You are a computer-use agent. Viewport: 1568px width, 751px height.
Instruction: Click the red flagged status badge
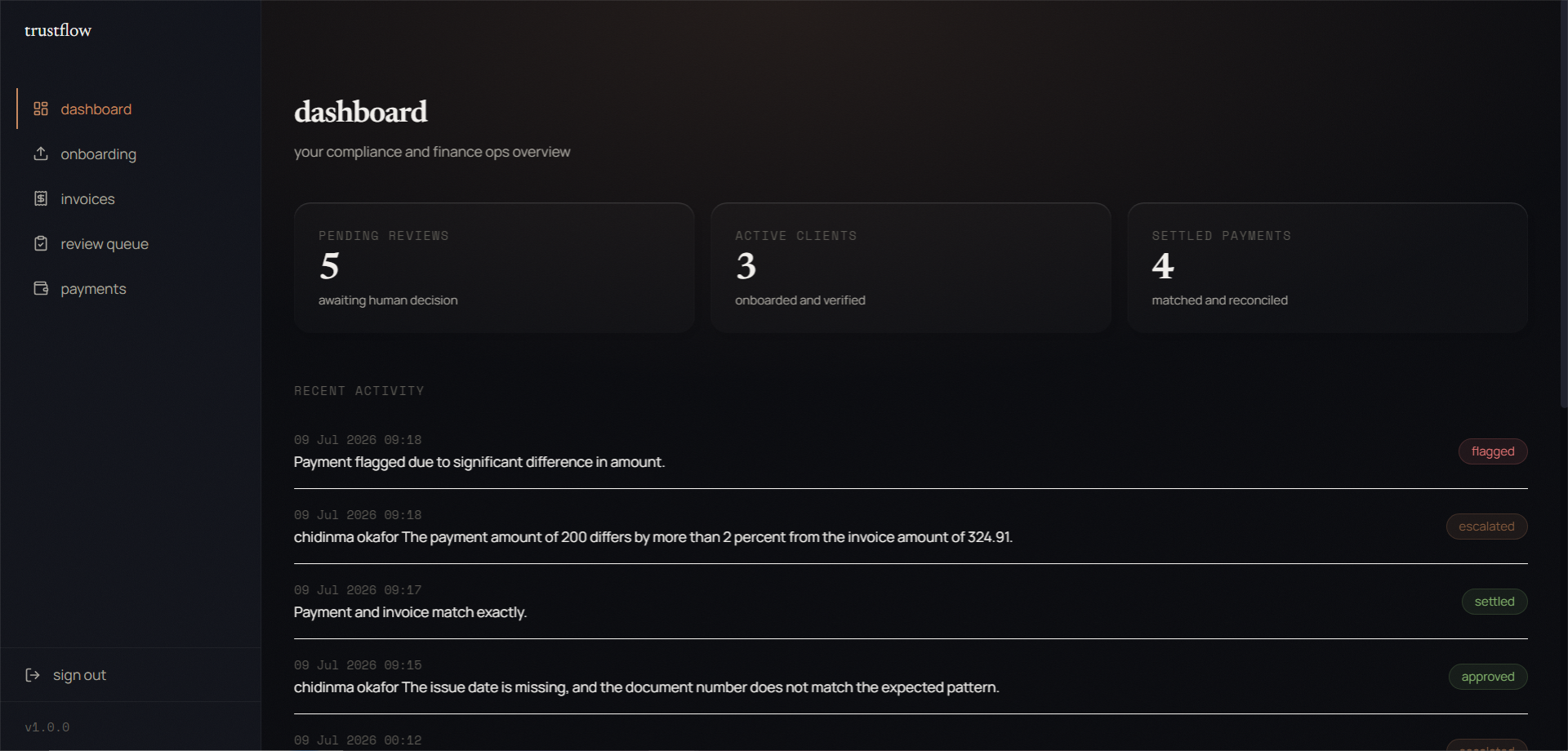pos(1493,451)
